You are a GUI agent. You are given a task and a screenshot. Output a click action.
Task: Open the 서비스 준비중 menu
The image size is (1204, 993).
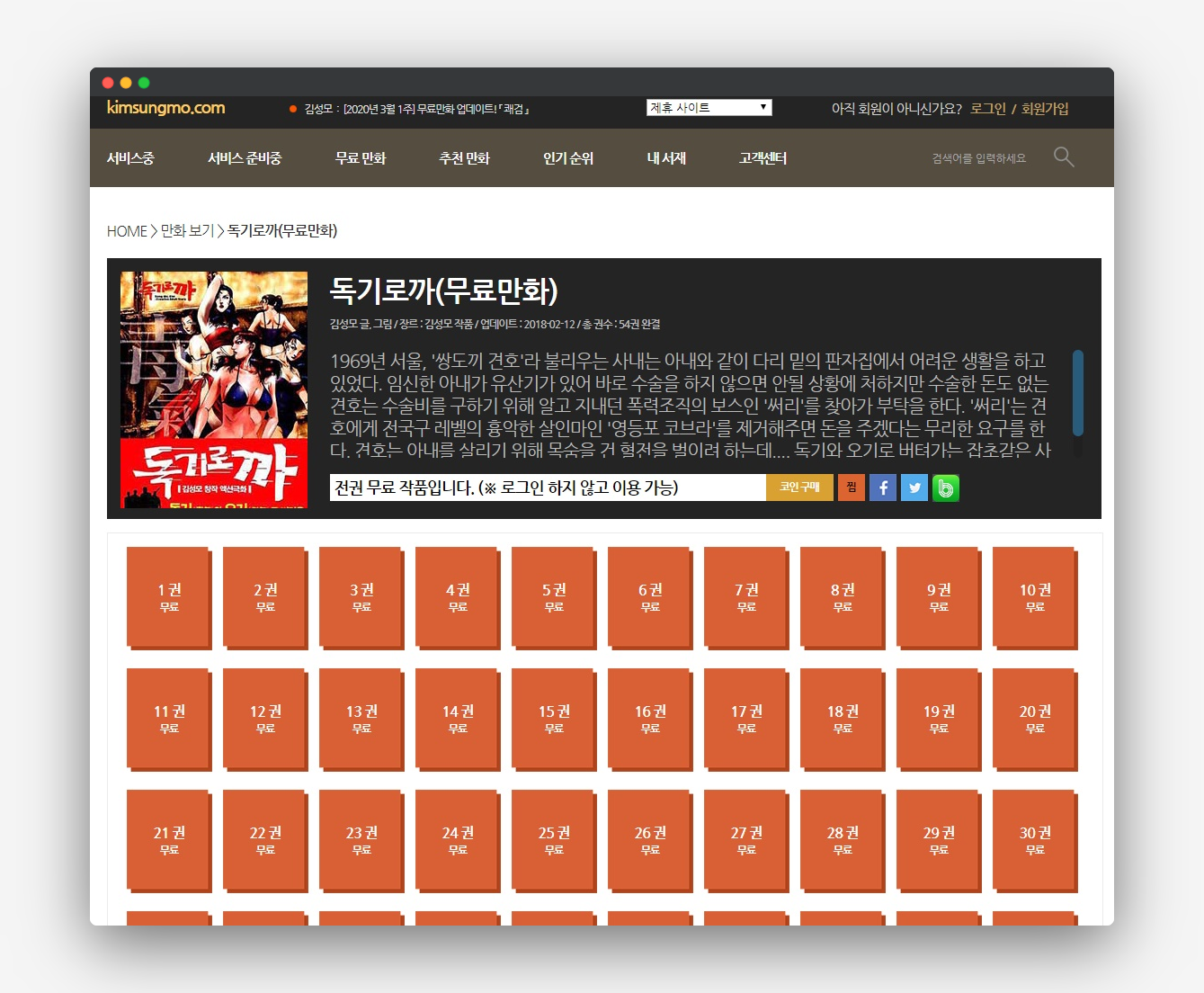(245, 158)
